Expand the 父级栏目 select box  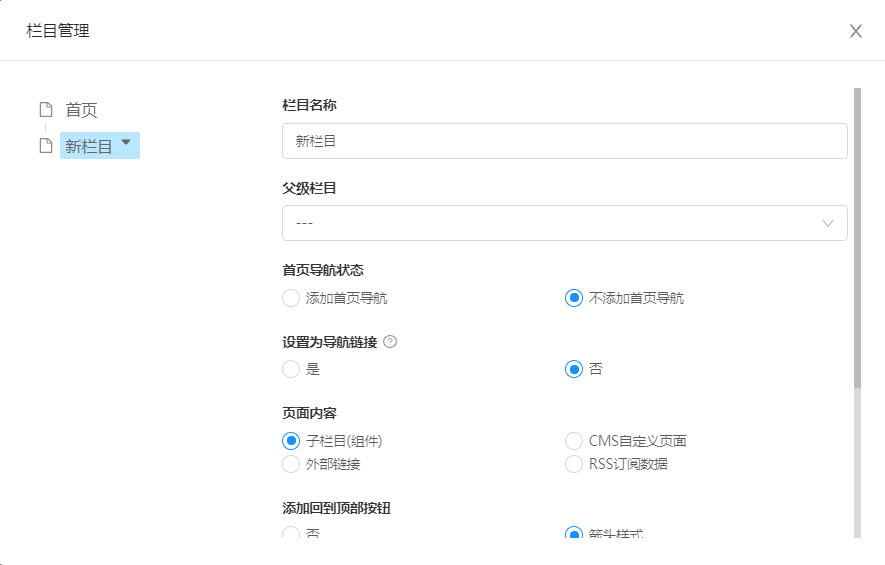[564, 223]
